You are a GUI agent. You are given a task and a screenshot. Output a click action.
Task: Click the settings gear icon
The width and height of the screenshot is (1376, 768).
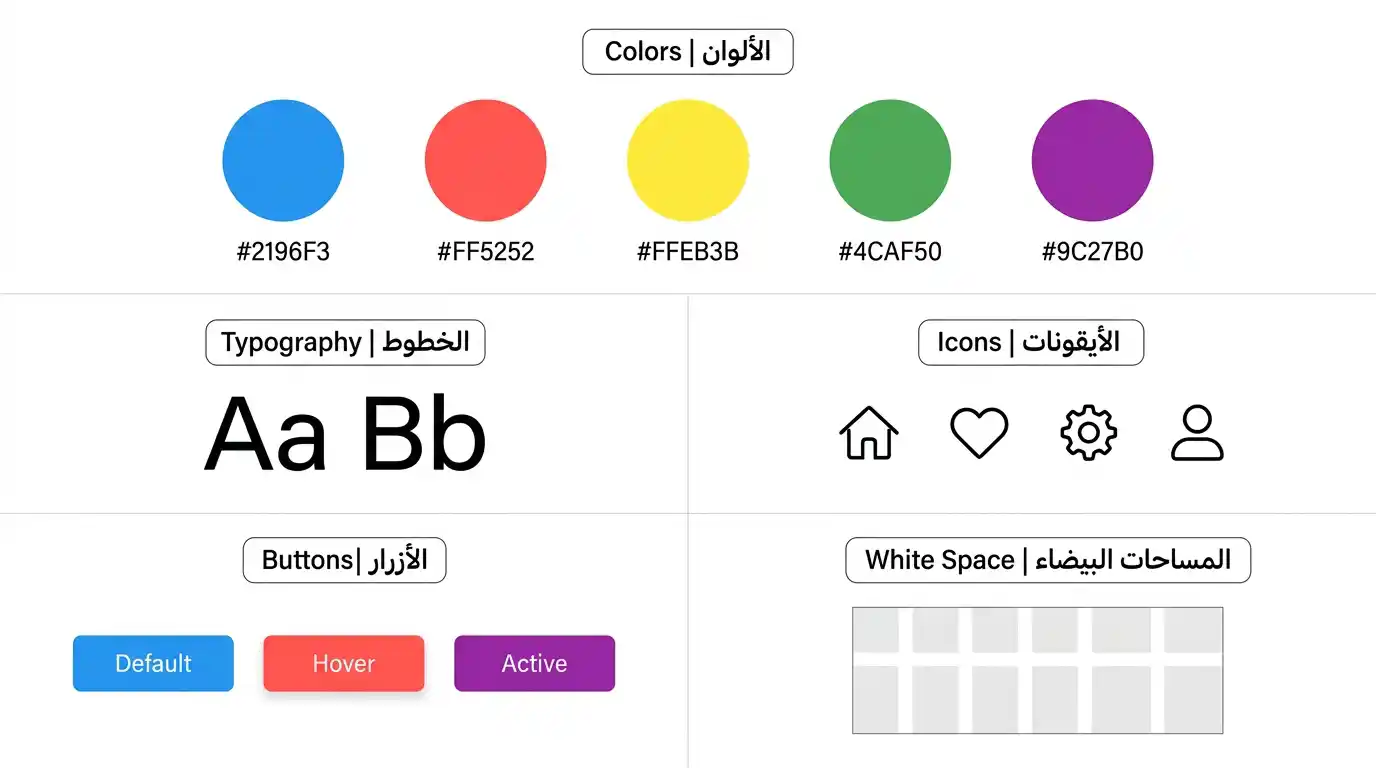click(x=1088, y=433)
